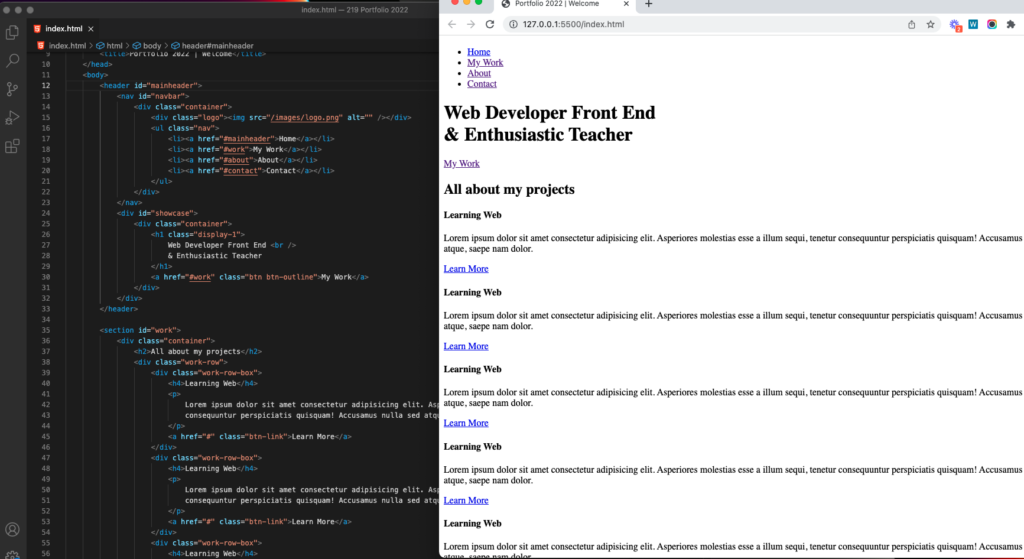Viewport: 1024px width, 559px height.
Task: Bookmark this page with the star icon
Action: coord(931,24)
